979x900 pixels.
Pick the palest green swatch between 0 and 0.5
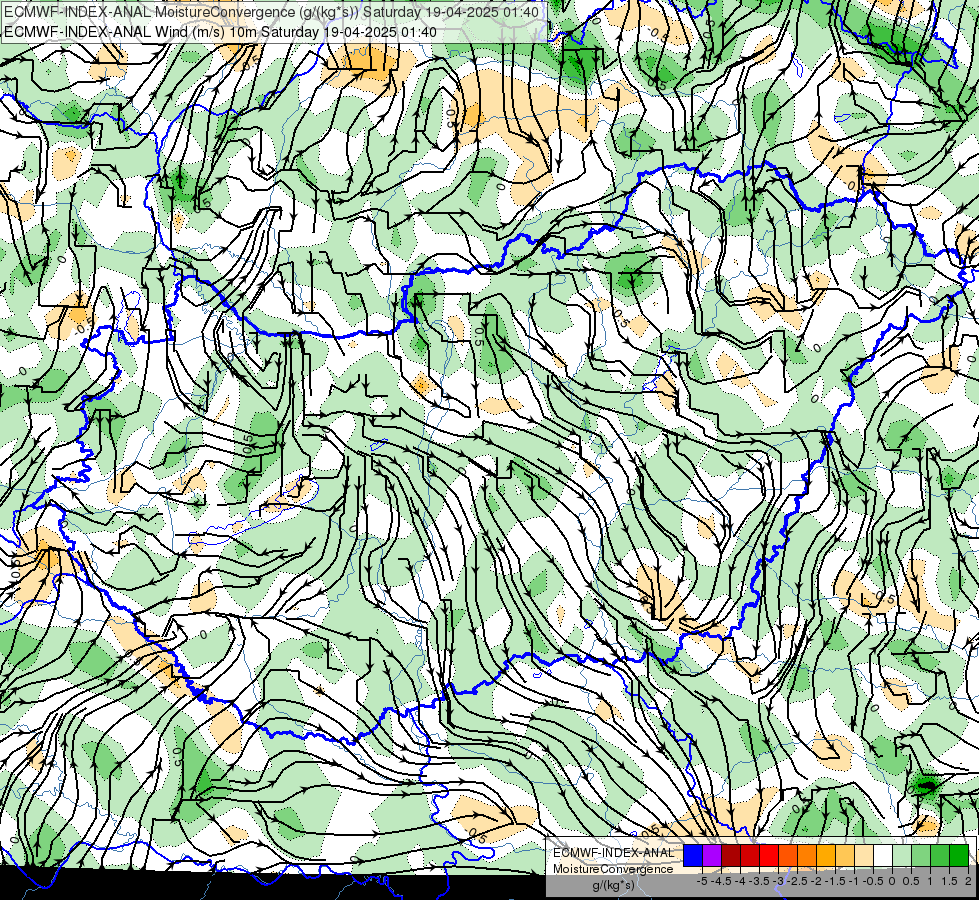pos(902,855)
